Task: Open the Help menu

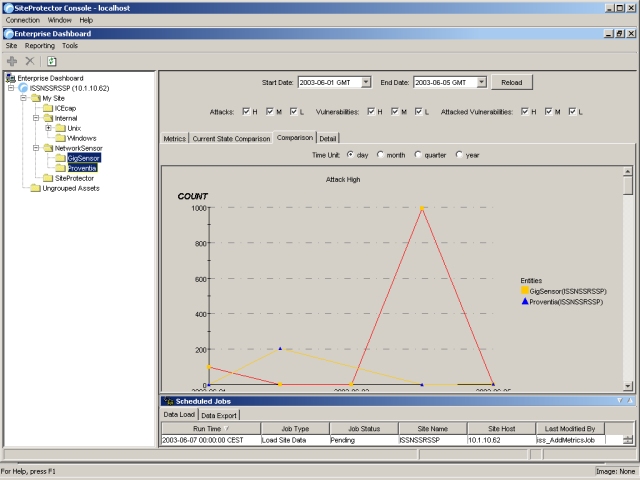Action: tap(86, 20)
